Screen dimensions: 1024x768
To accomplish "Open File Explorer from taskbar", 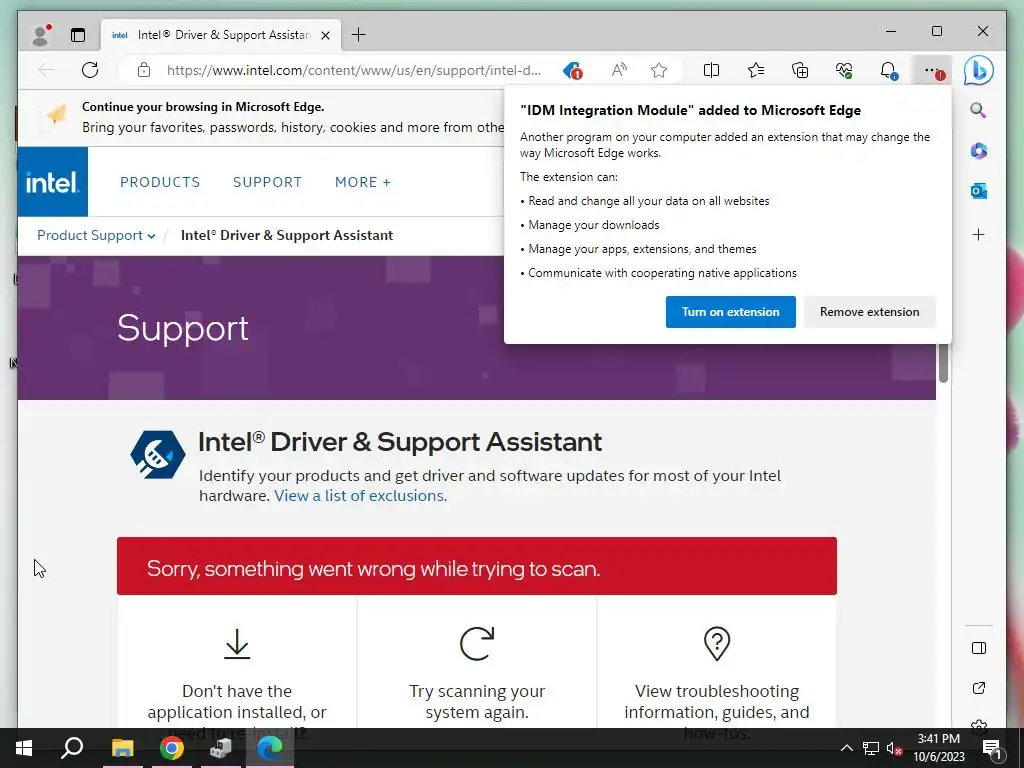I will pyautogui.click(x=122, y=748).
